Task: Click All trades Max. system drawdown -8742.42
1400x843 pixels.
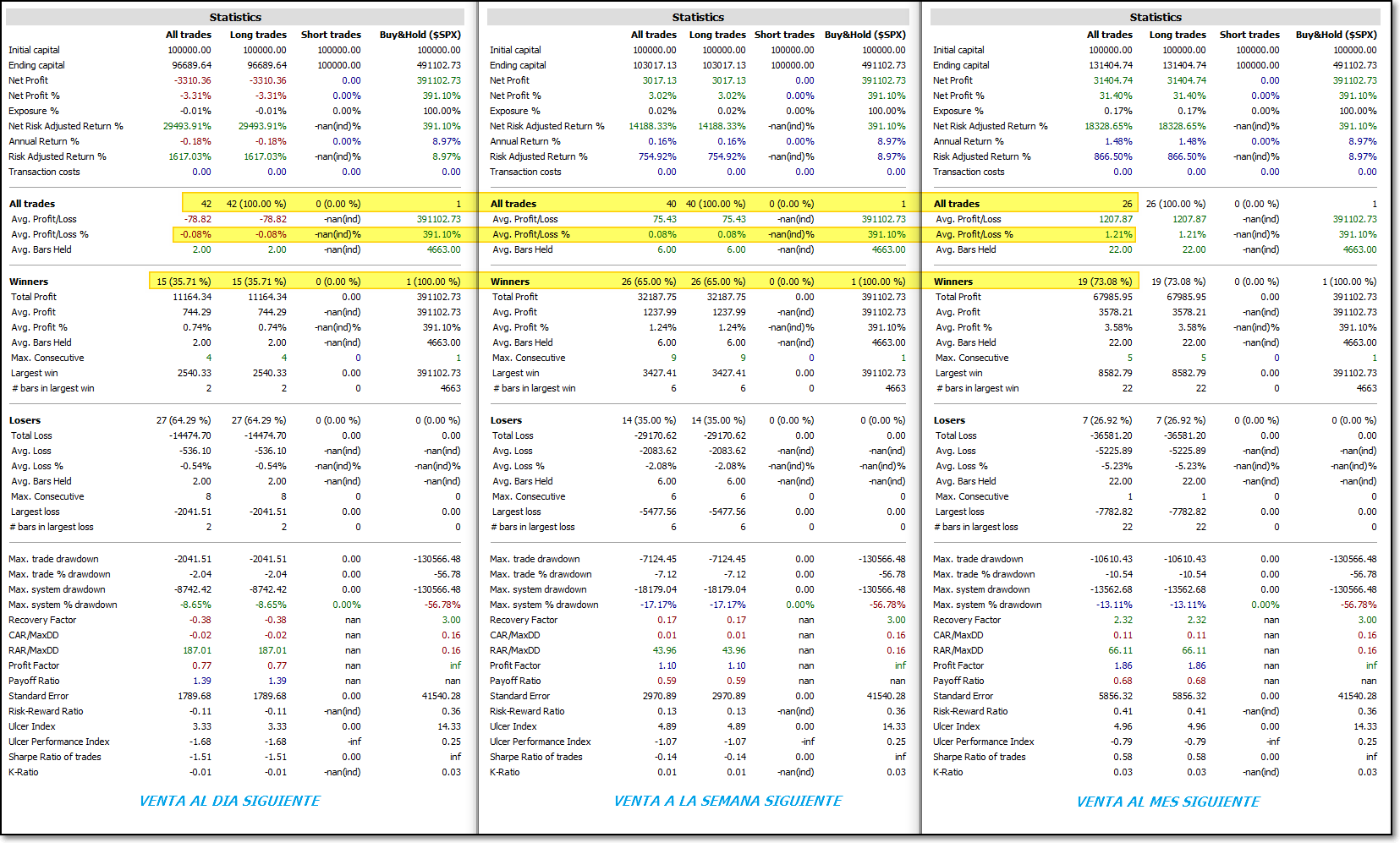Action: coord(193,589)
